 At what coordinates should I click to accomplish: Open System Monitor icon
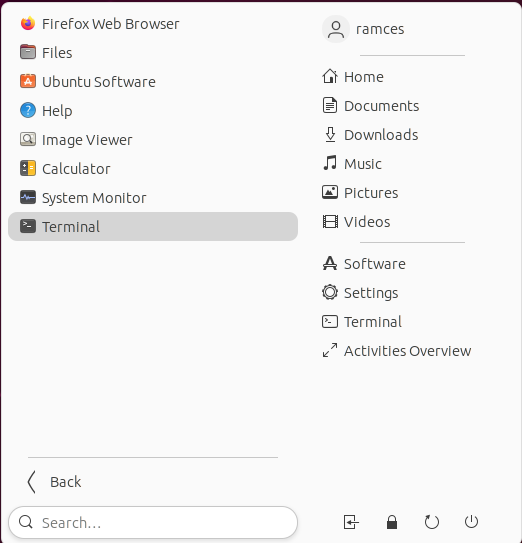28,197
